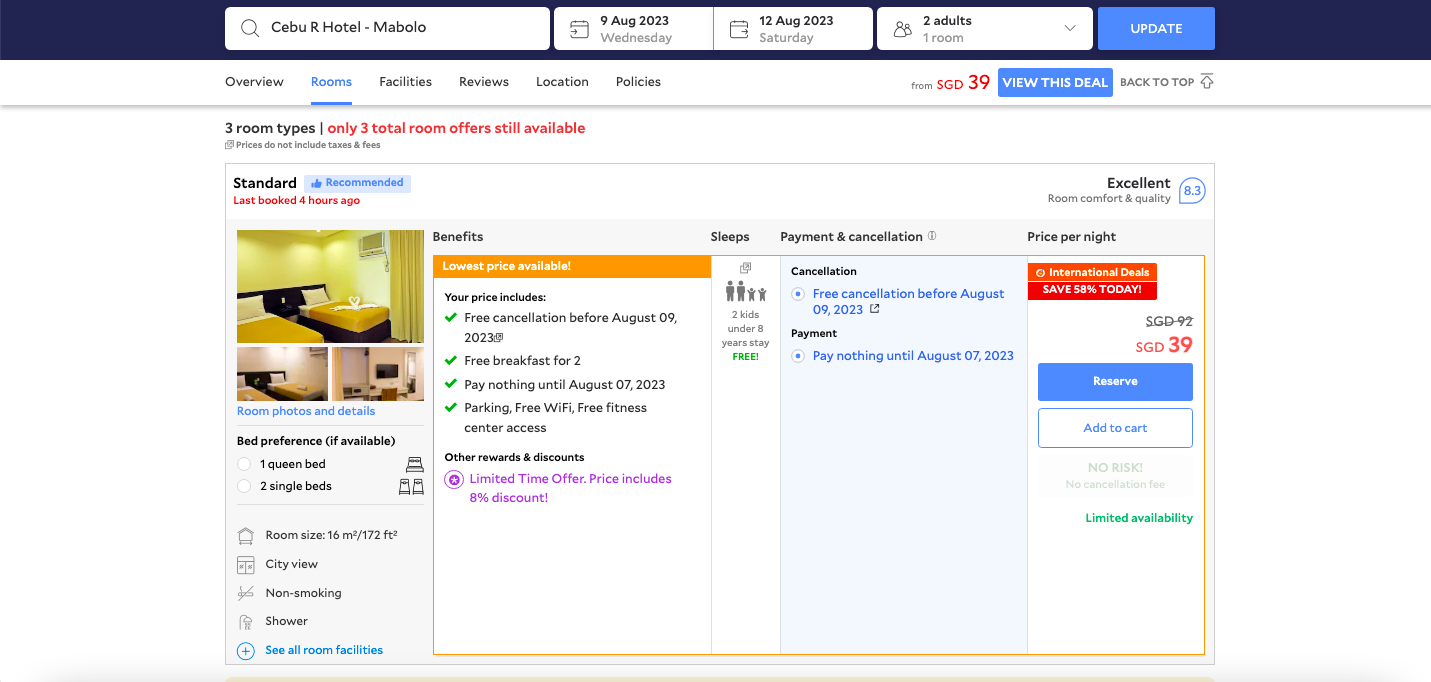Click the 'Room size: 16 m²/172 ft²' text
The width and height of the screenshot is (1431, 682).
[331, 536]
